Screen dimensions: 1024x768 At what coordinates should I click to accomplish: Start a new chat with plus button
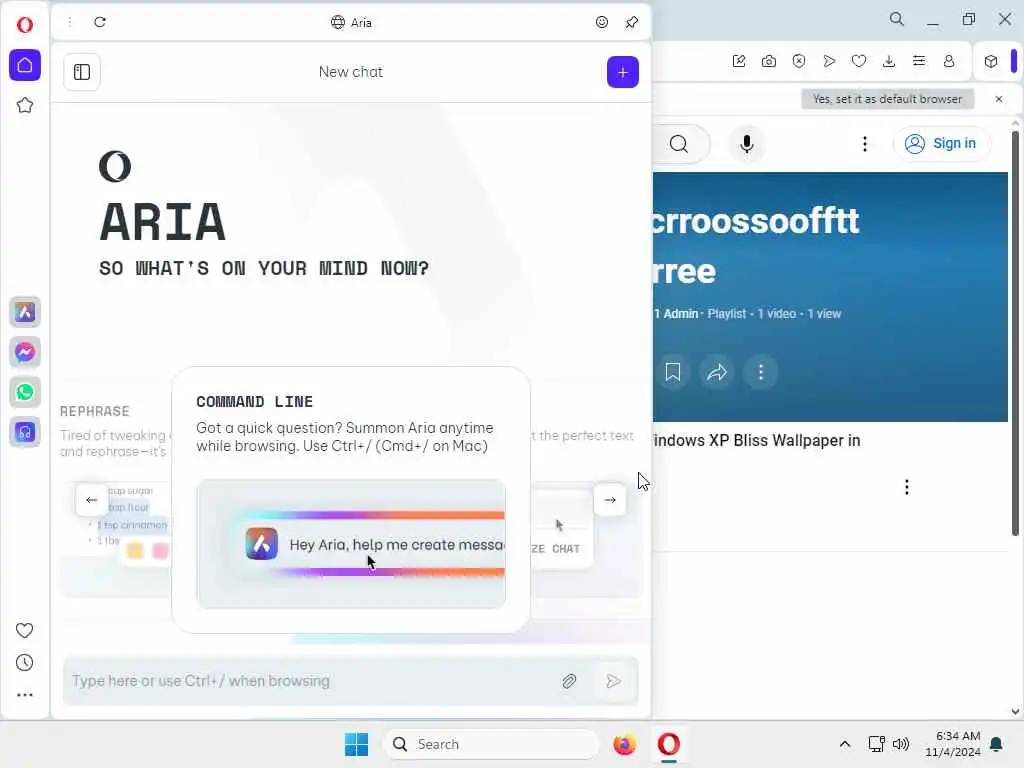[x=622, y=72]
